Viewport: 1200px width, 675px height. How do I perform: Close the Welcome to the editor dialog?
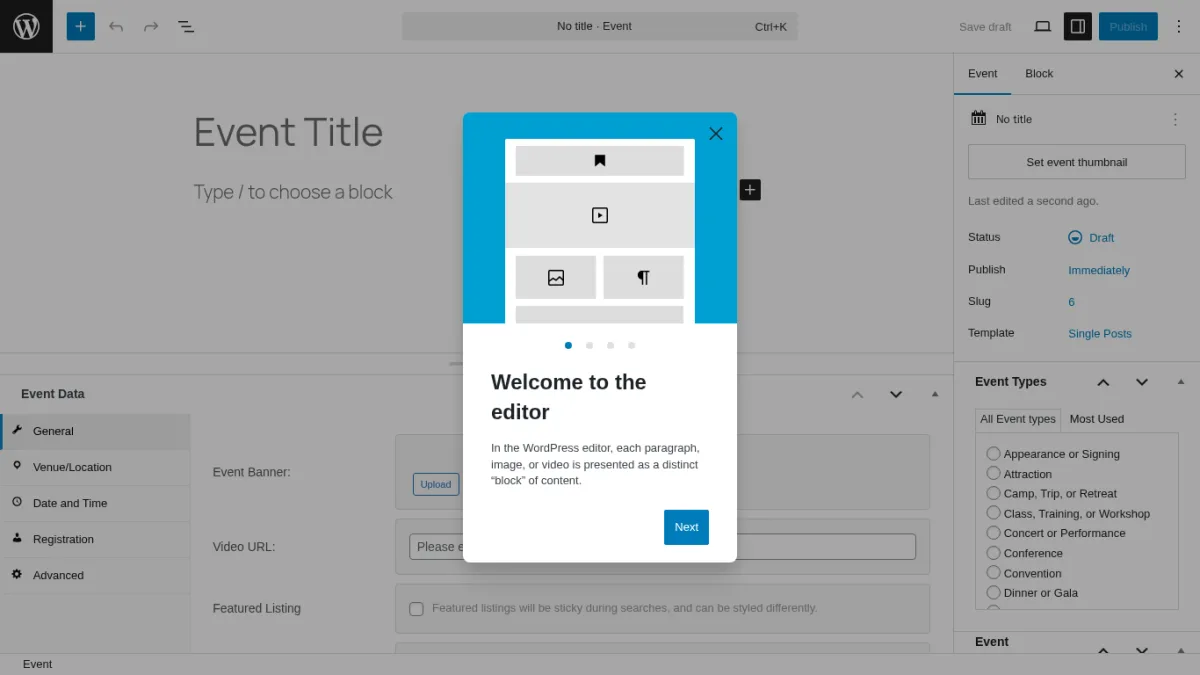pyautogui.click(x=715, y=133)
